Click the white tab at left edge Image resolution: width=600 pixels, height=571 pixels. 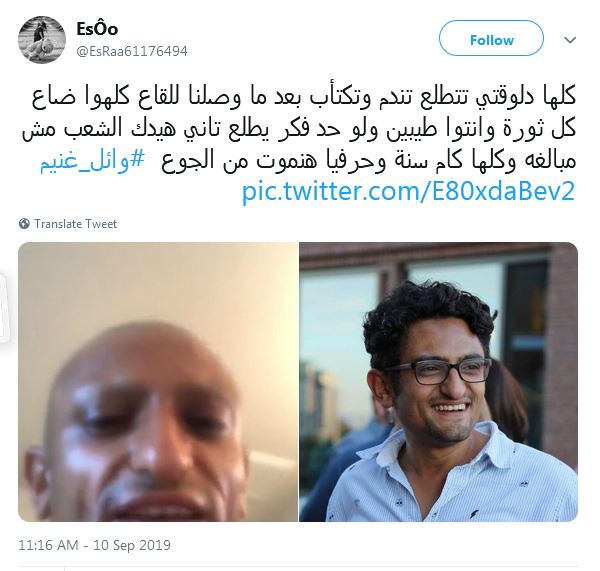(x=4, y=307)
